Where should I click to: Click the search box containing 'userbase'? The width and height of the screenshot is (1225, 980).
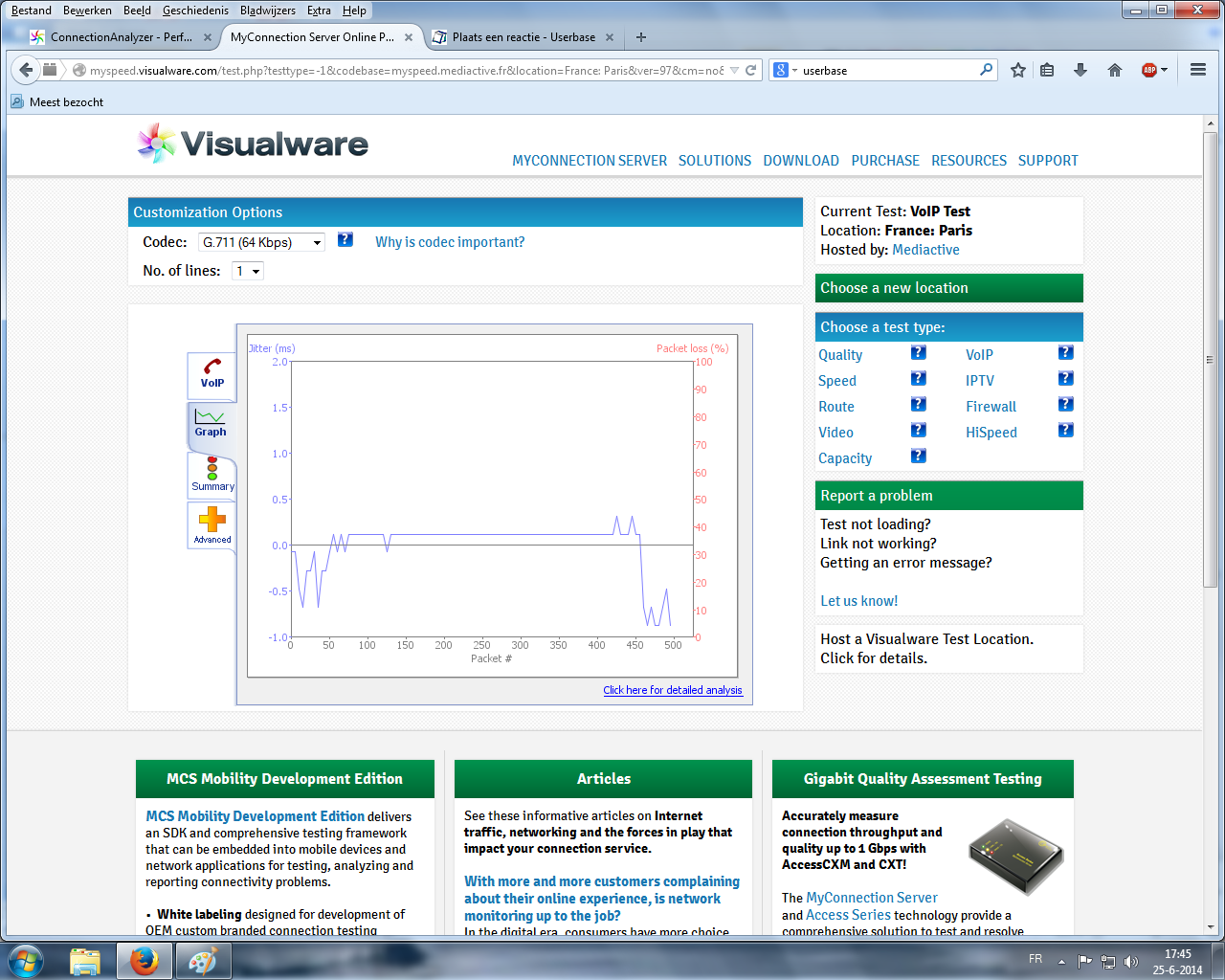point(885,71)
